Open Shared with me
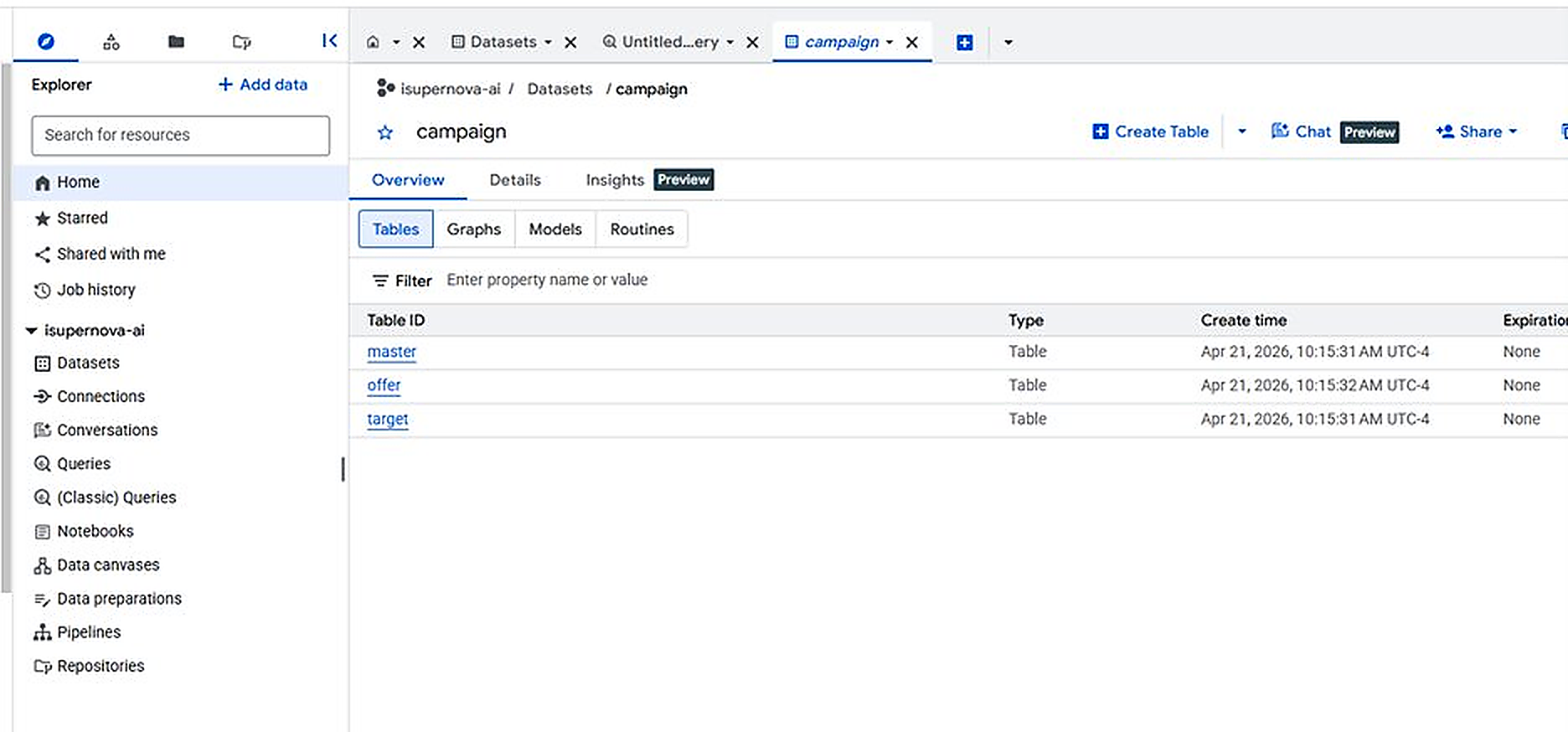The image size is (1568, 732). coord(101,254)
